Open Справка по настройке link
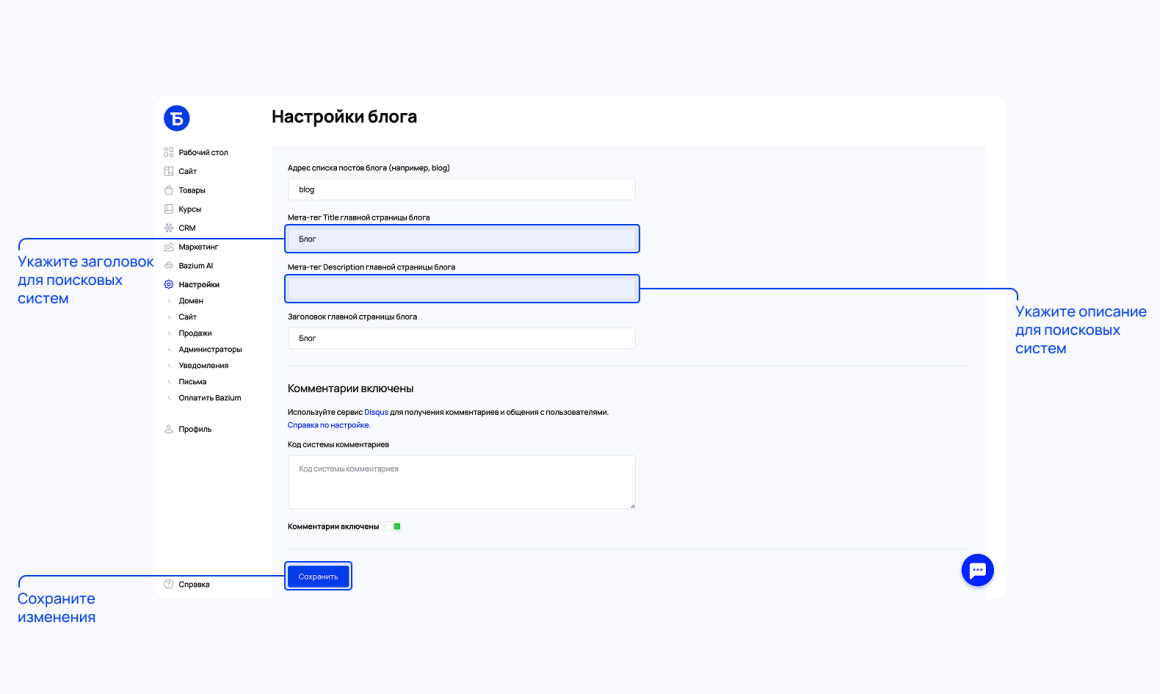The width and height of the screenshot is (1160, 694). [328, 425]
